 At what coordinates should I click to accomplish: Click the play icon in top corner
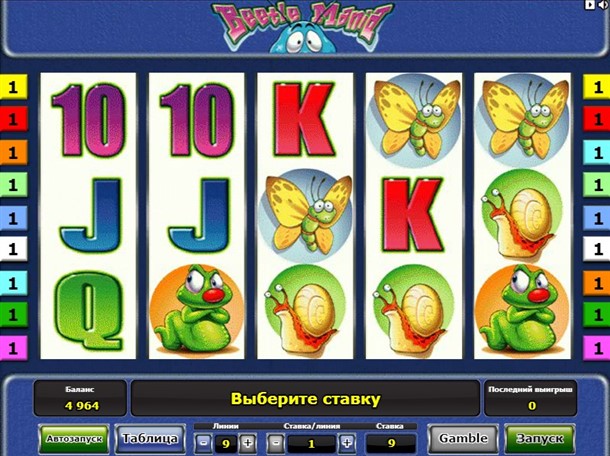[590, 4]
